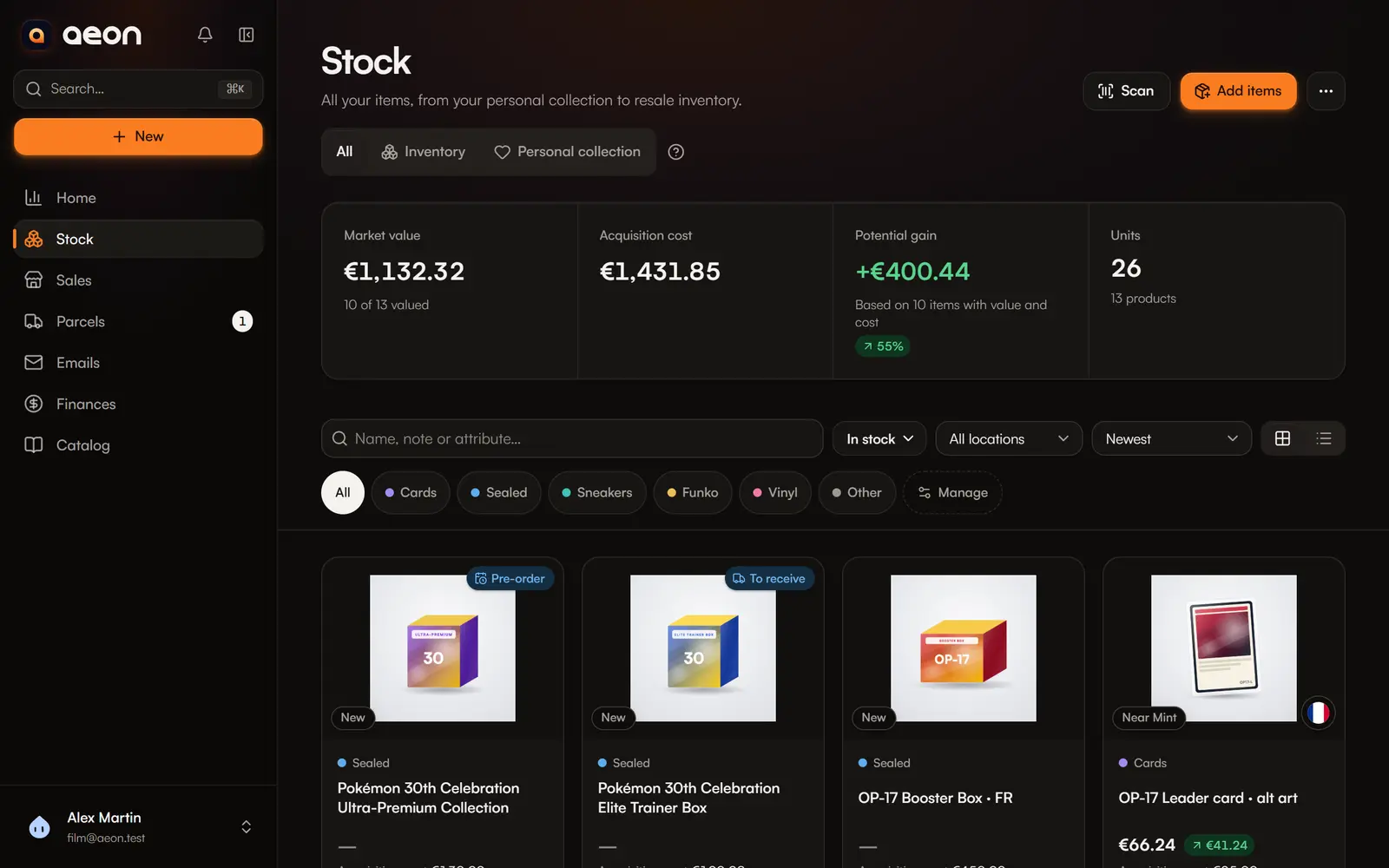Viewport: 1389px width, 868px height.
Task: Open Elite Trainer Box product image
Action: pyautogui.click(x=703, y=648)
